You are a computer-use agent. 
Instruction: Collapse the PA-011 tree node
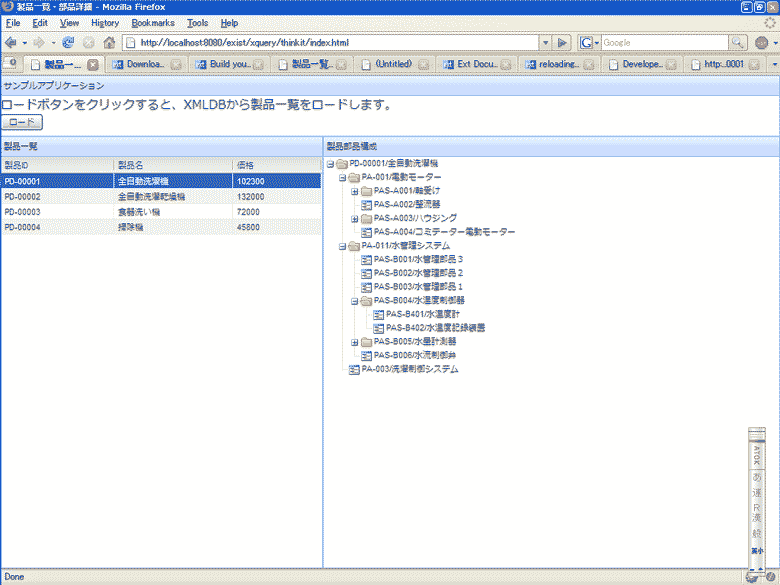click(x=342, y=246)
